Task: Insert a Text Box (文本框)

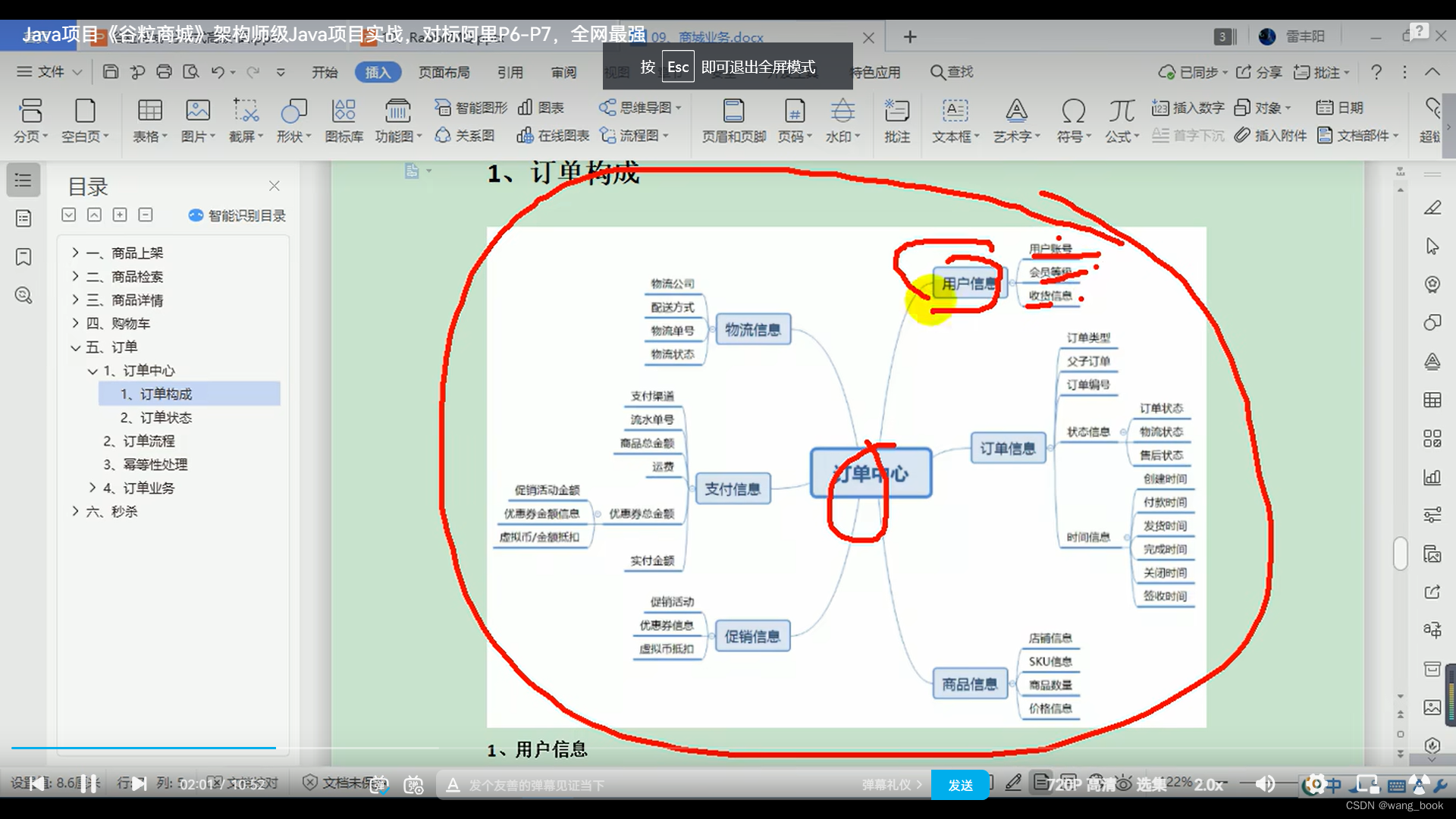Action: (955, 120)
